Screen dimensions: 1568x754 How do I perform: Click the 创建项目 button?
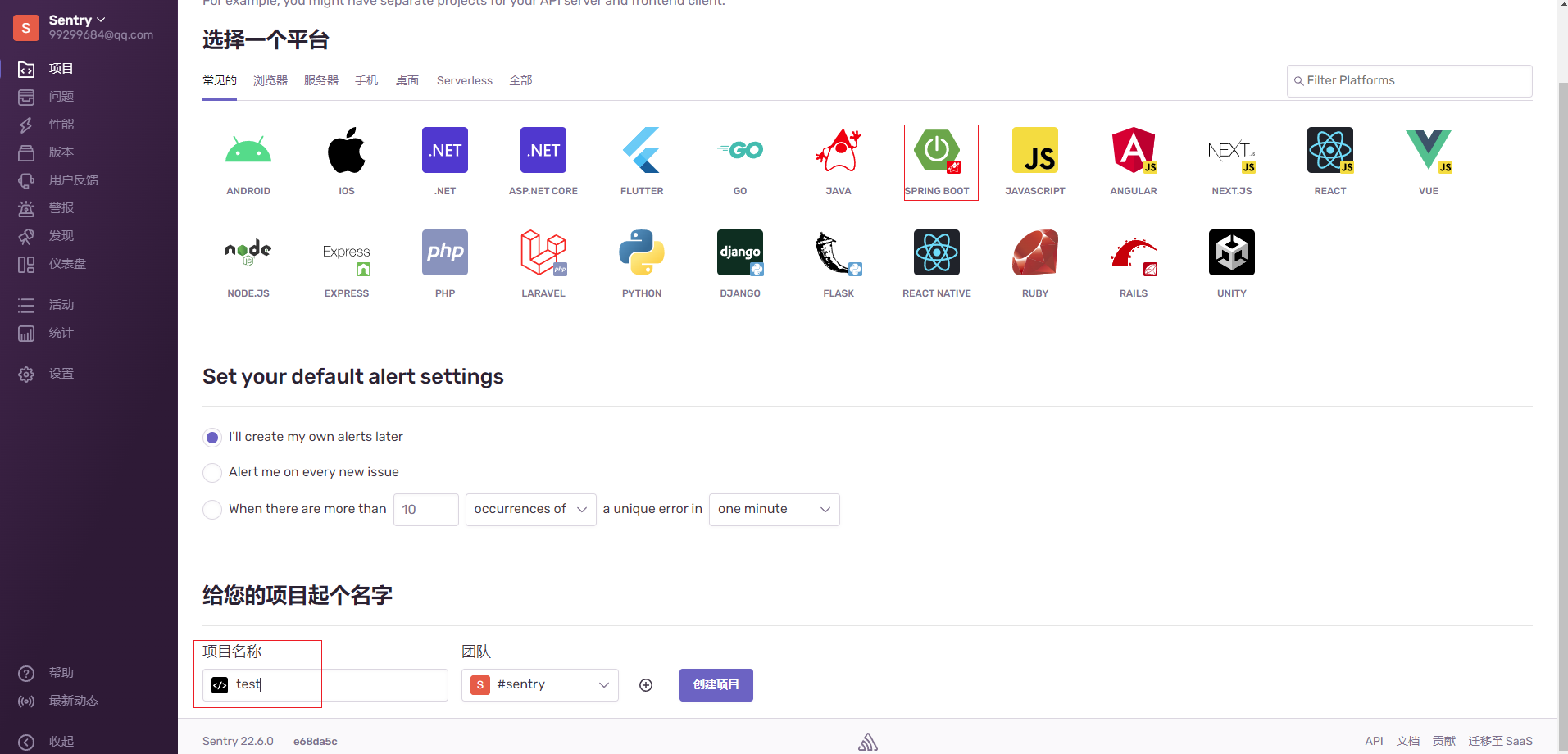716,685
